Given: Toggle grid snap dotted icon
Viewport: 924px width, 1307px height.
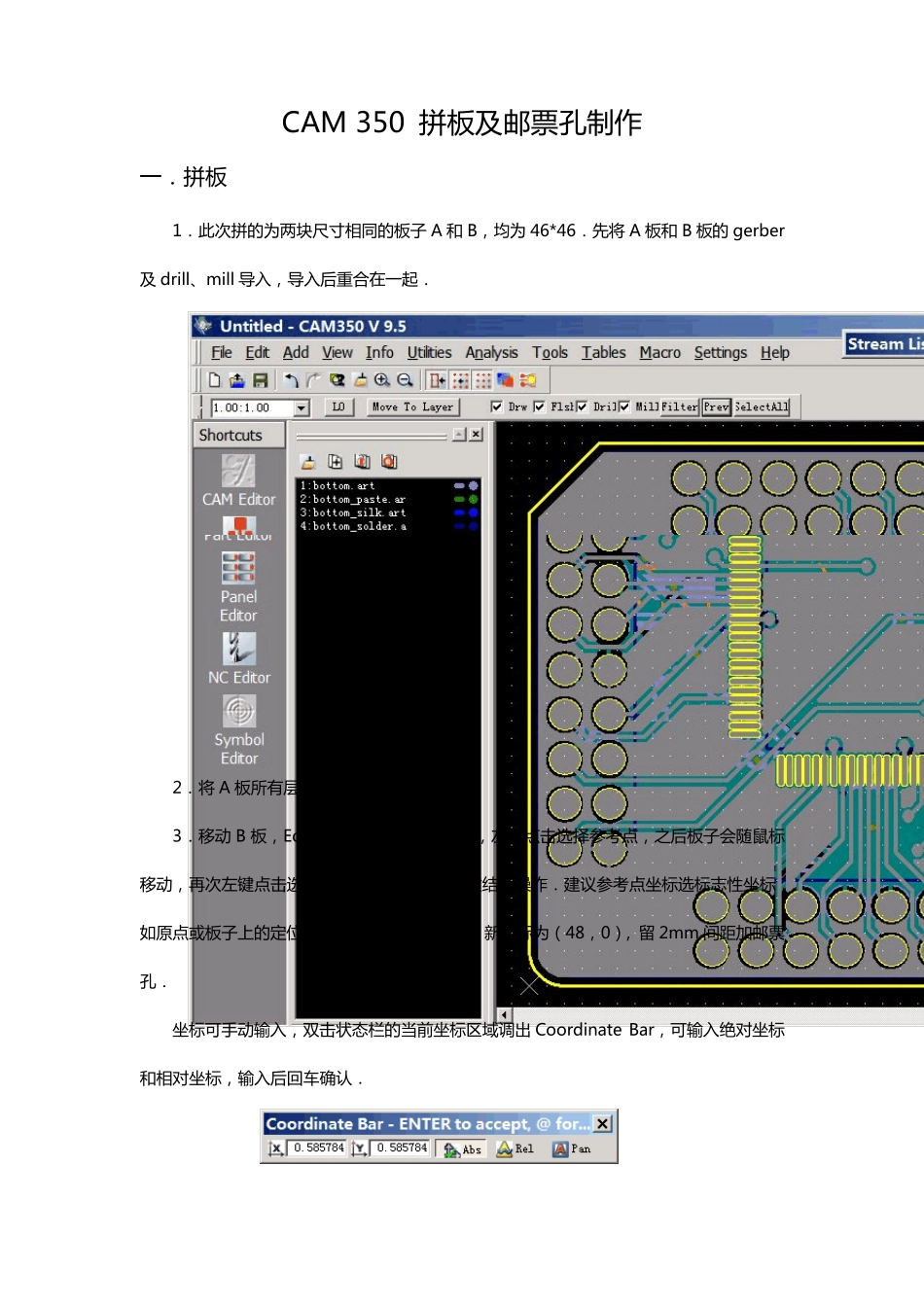Looking at the screenshot, I should point(461,380).
